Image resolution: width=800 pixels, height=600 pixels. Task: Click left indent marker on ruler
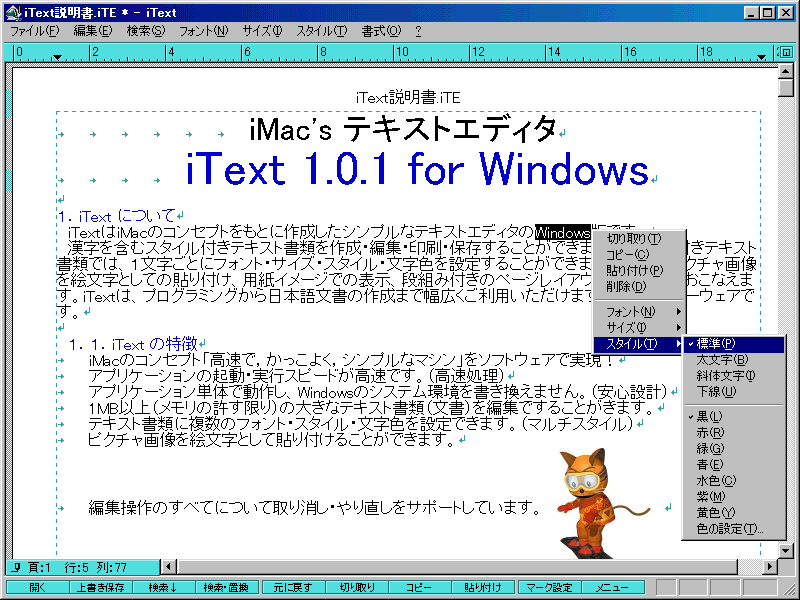[58, 57]
